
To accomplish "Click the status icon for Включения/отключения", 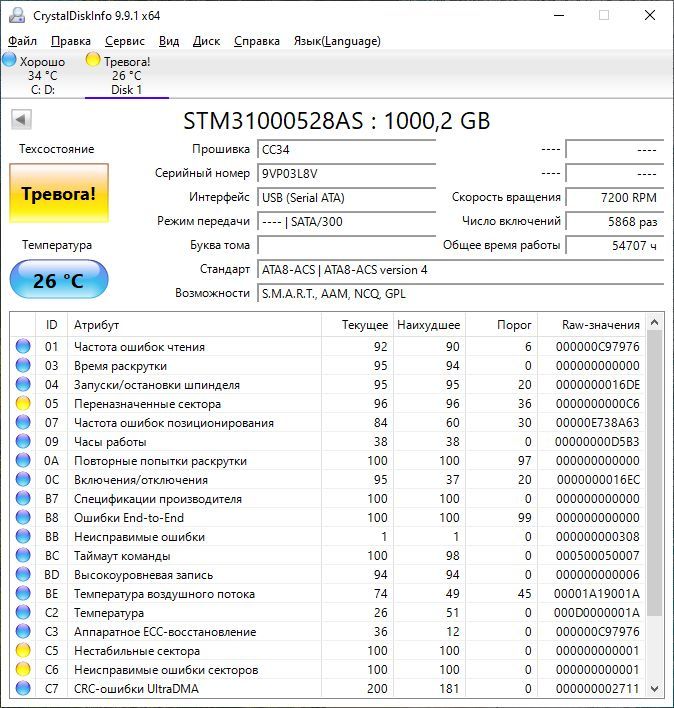I will [23, 479].
